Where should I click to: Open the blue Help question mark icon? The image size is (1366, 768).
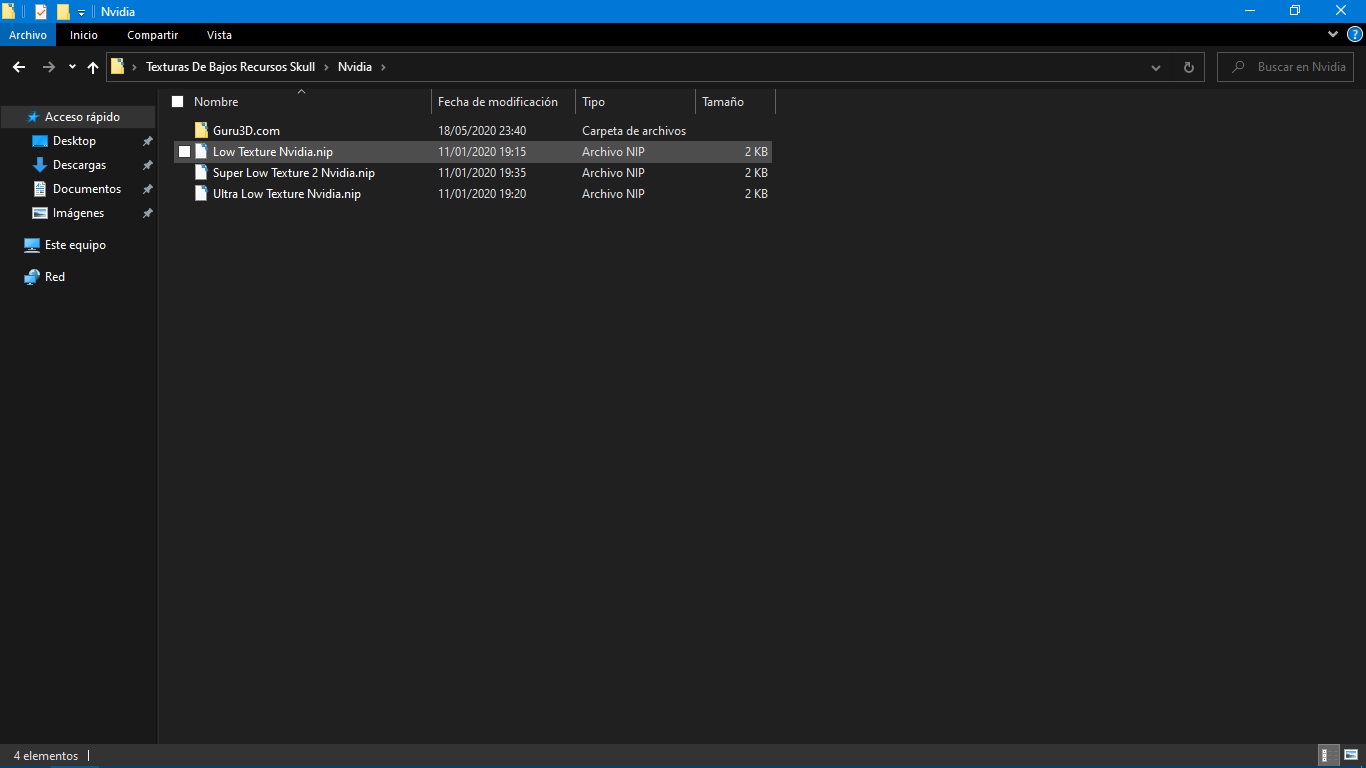pyautogui.click(x=1355, y=34)
